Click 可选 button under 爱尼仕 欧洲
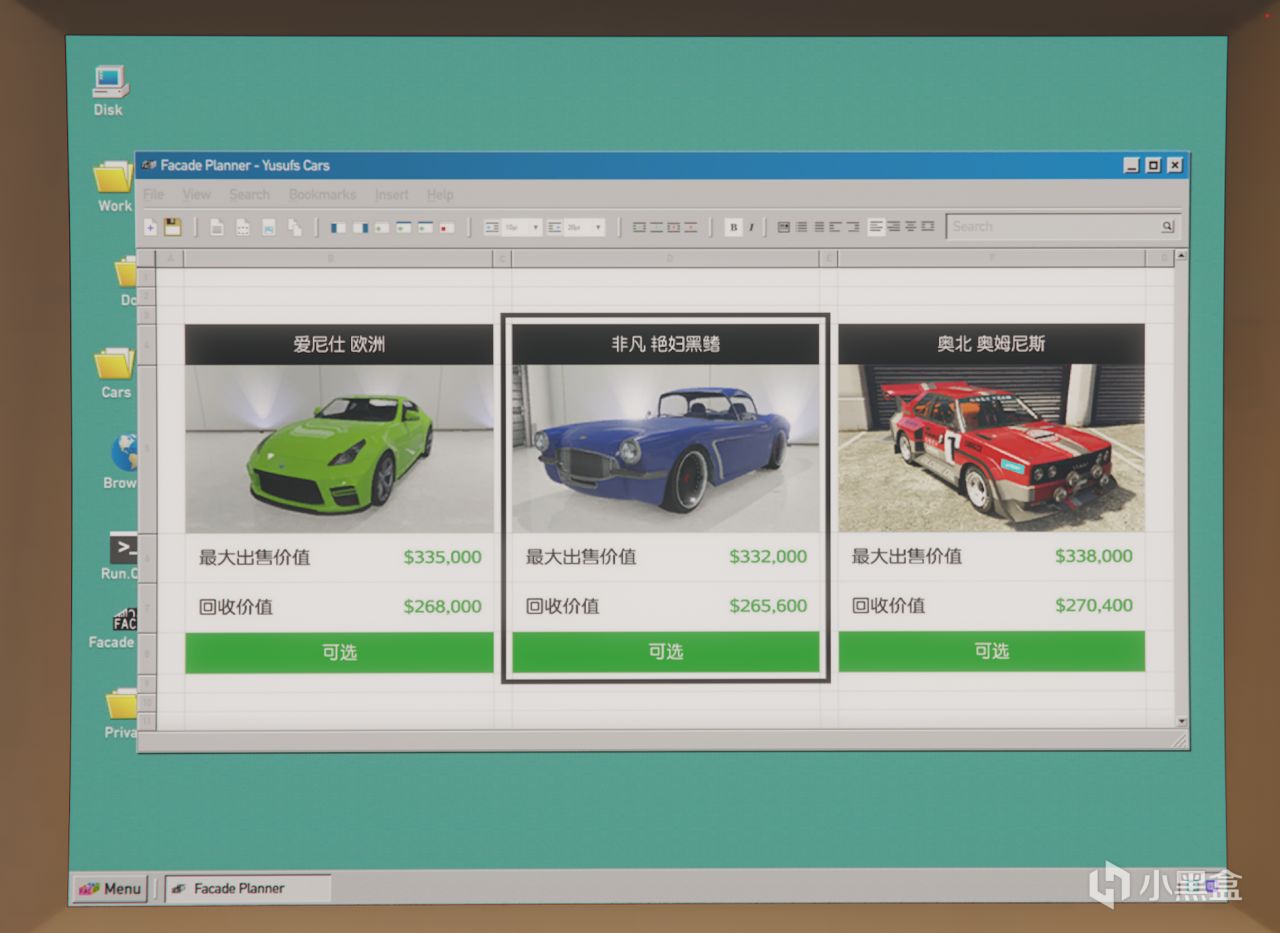Screen dimensions: 1280x933 339,652
